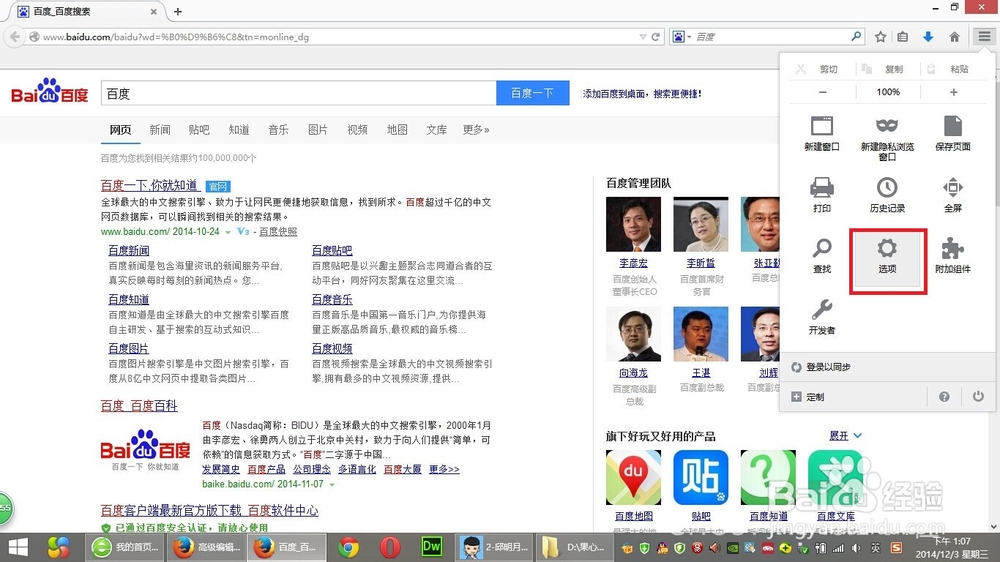Open a new tab with plus button
This screenshot has width=1000, height=562.
[x=177, y=11]
